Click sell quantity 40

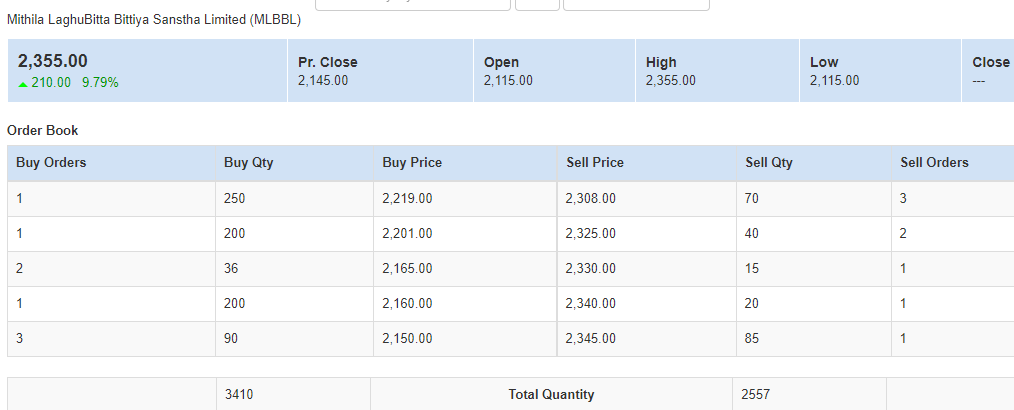[752, 233]
